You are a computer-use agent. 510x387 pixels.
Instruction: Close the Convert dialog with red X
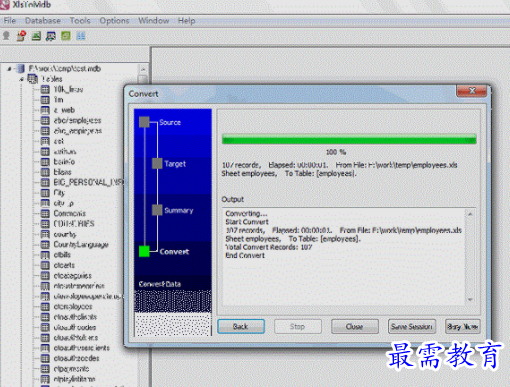(472, 91)
